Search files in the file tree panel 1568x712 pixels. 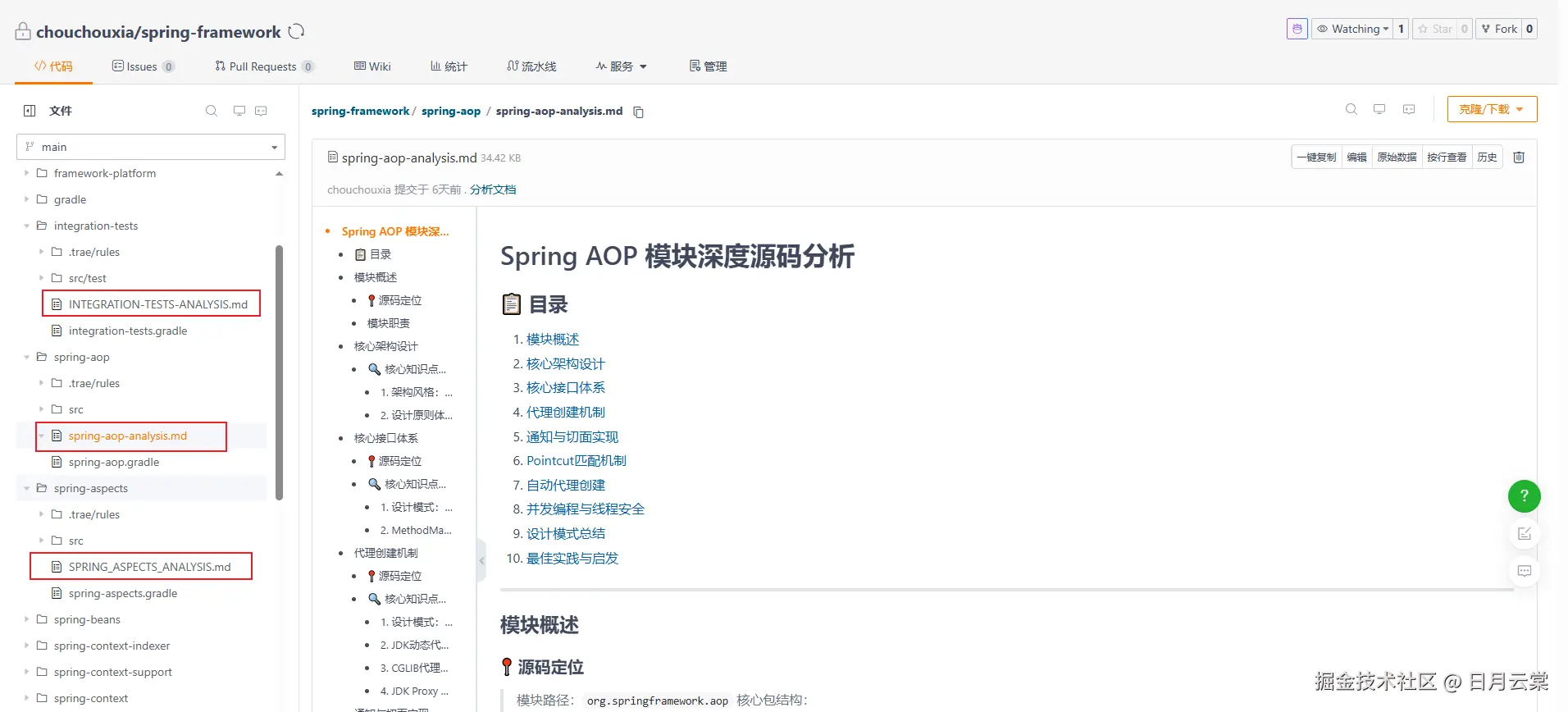(212, 111)
